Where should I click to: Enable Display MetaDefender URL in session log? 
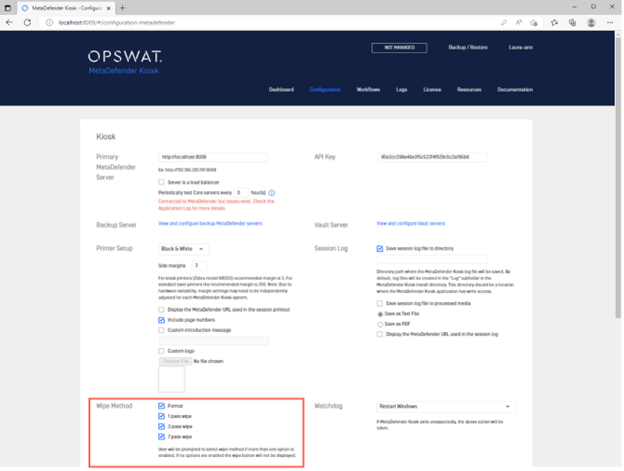[380, 335]
